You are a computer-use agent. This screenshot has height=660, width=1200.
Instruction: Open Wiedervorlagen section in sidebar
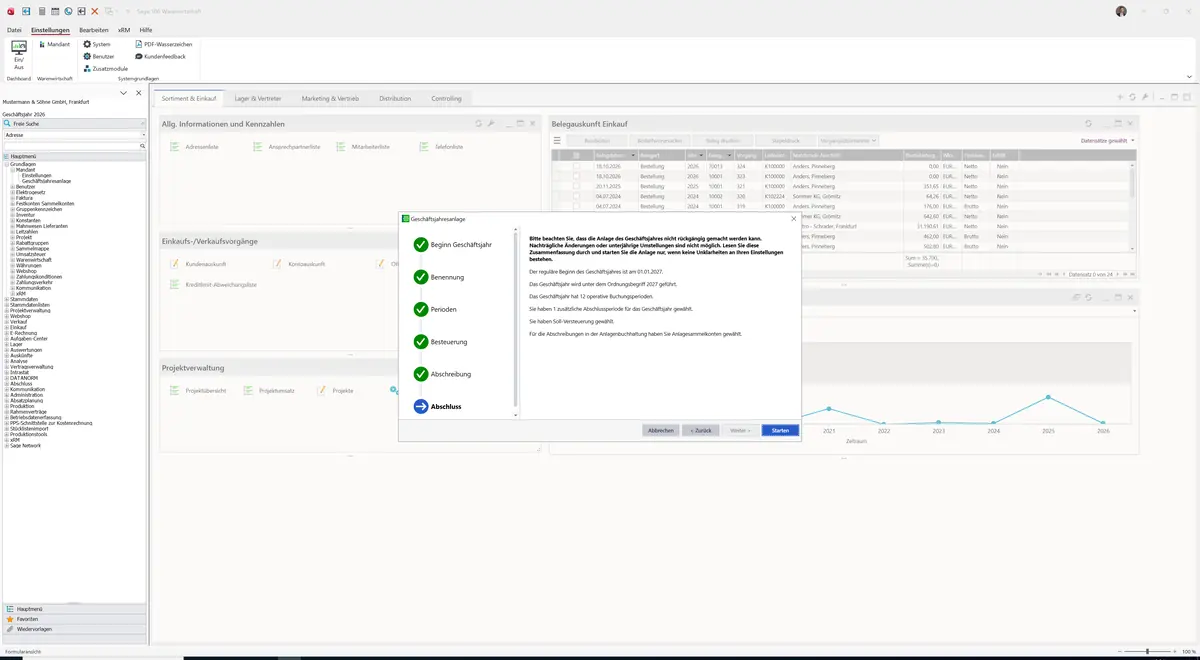pos(74,629)
